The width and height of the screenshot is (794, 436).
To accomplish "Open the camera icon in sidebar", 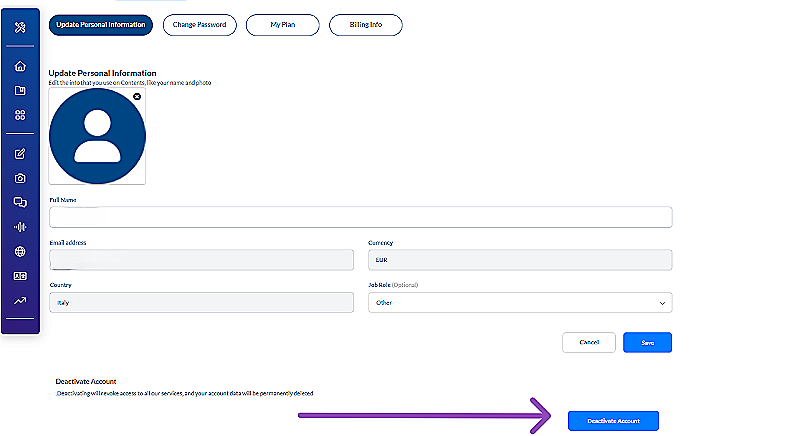I will [x=20, y=178].
